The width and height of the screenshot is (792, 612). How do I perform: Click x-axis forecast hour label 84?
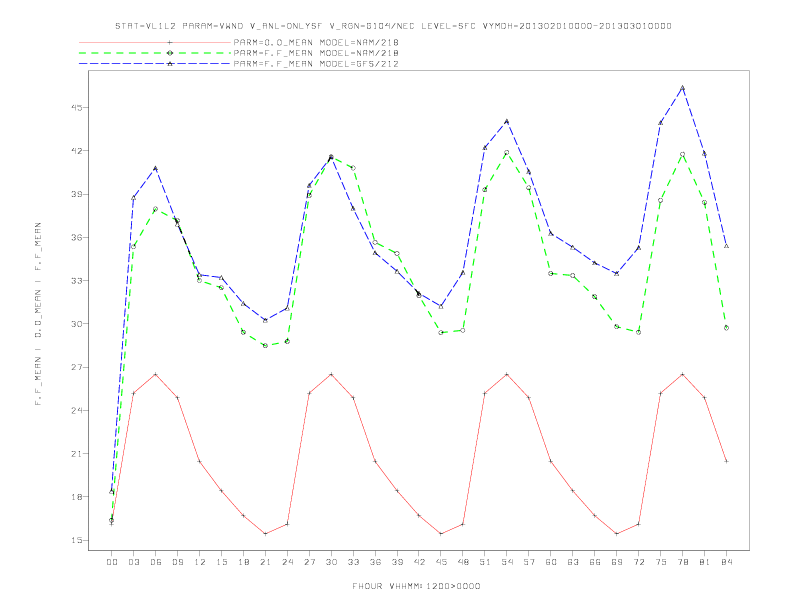click(726, 562)
